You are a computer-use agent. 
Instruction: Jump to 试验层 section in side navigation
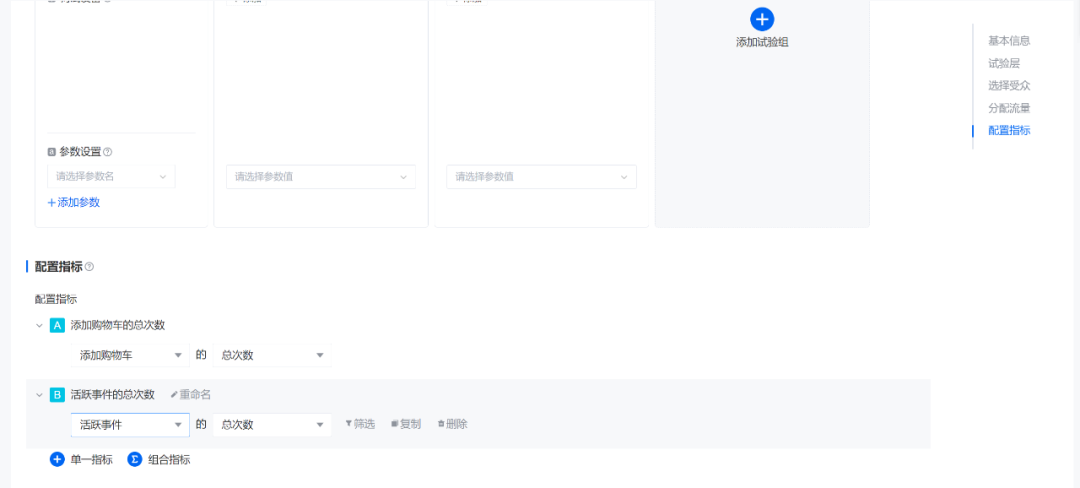click(x=1004, y=63)
